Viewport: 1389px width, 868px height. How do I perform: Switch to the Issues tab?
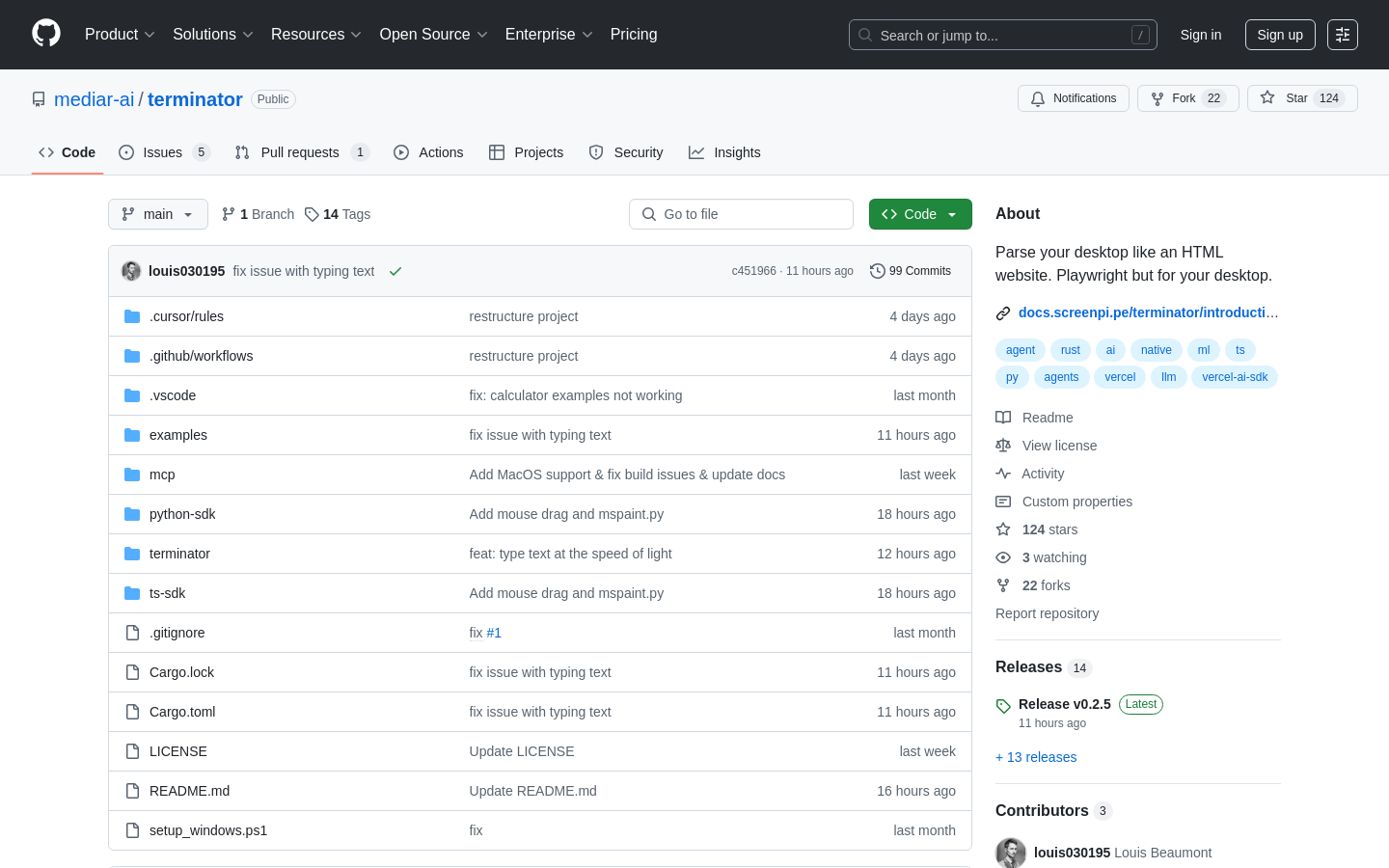(x=164, y=152)
